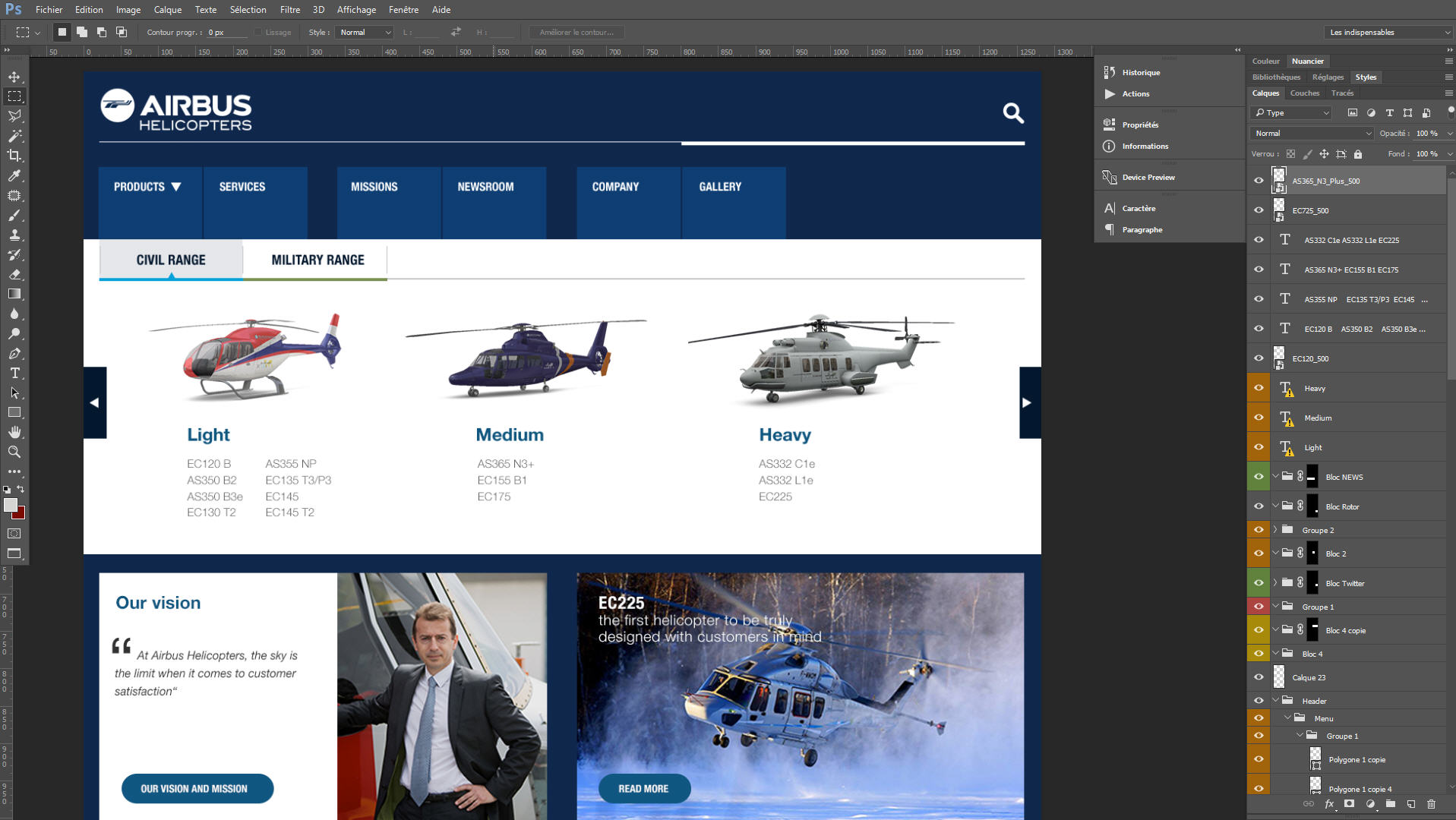Image resolution: width=1456 pixels, height=820 pixels.
Task: Select the Crop tool
Action: [14, 156]
